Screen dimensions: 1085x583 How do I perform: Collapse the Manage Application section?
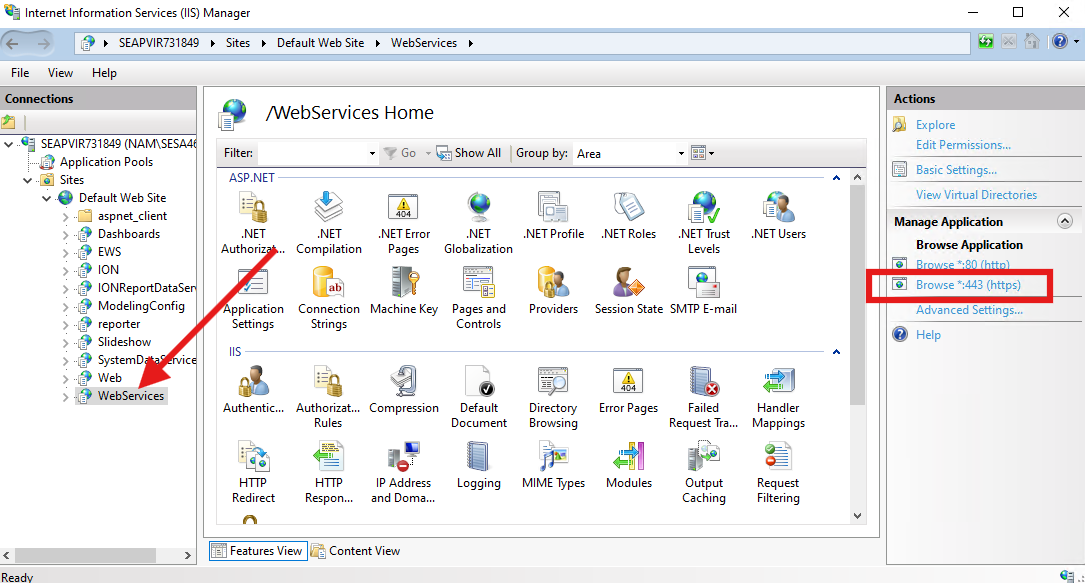[1065, 221]
